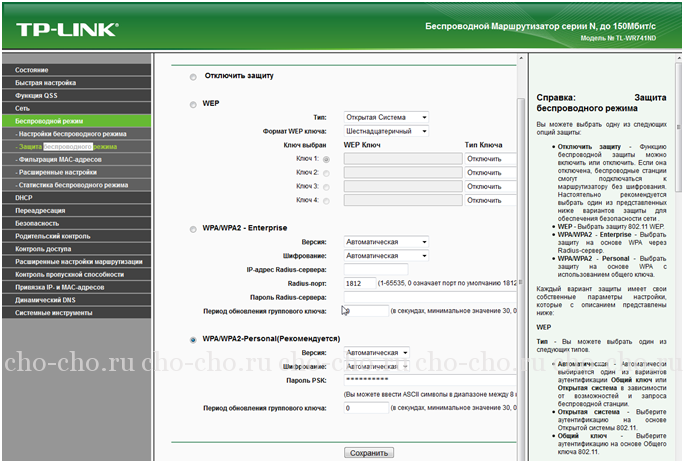Click the Radius-порт field with 1812
This screenshot has height=463, width=684.
click(359, 283)
